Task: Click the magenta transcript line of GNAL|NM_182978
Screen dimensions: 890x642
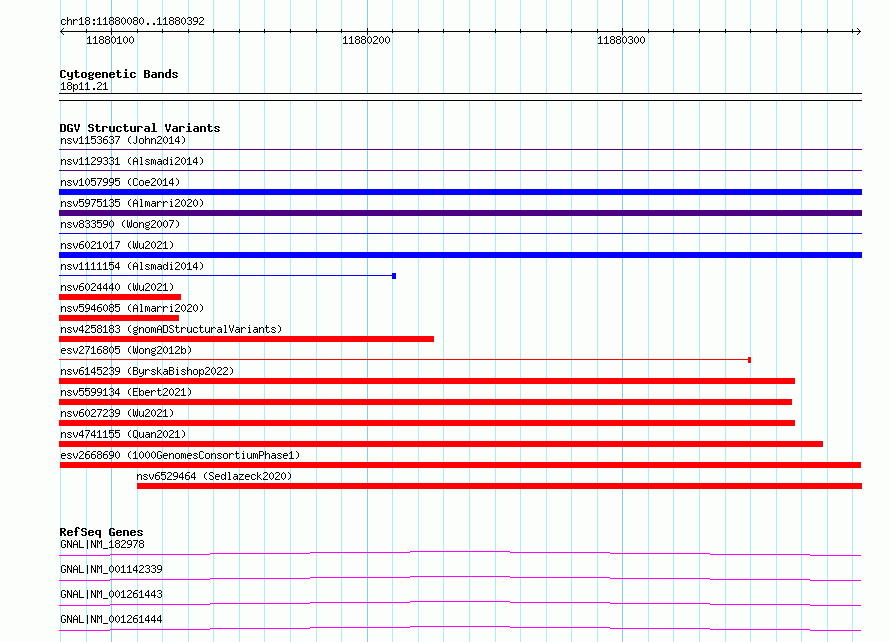Action: click(460, 553)
